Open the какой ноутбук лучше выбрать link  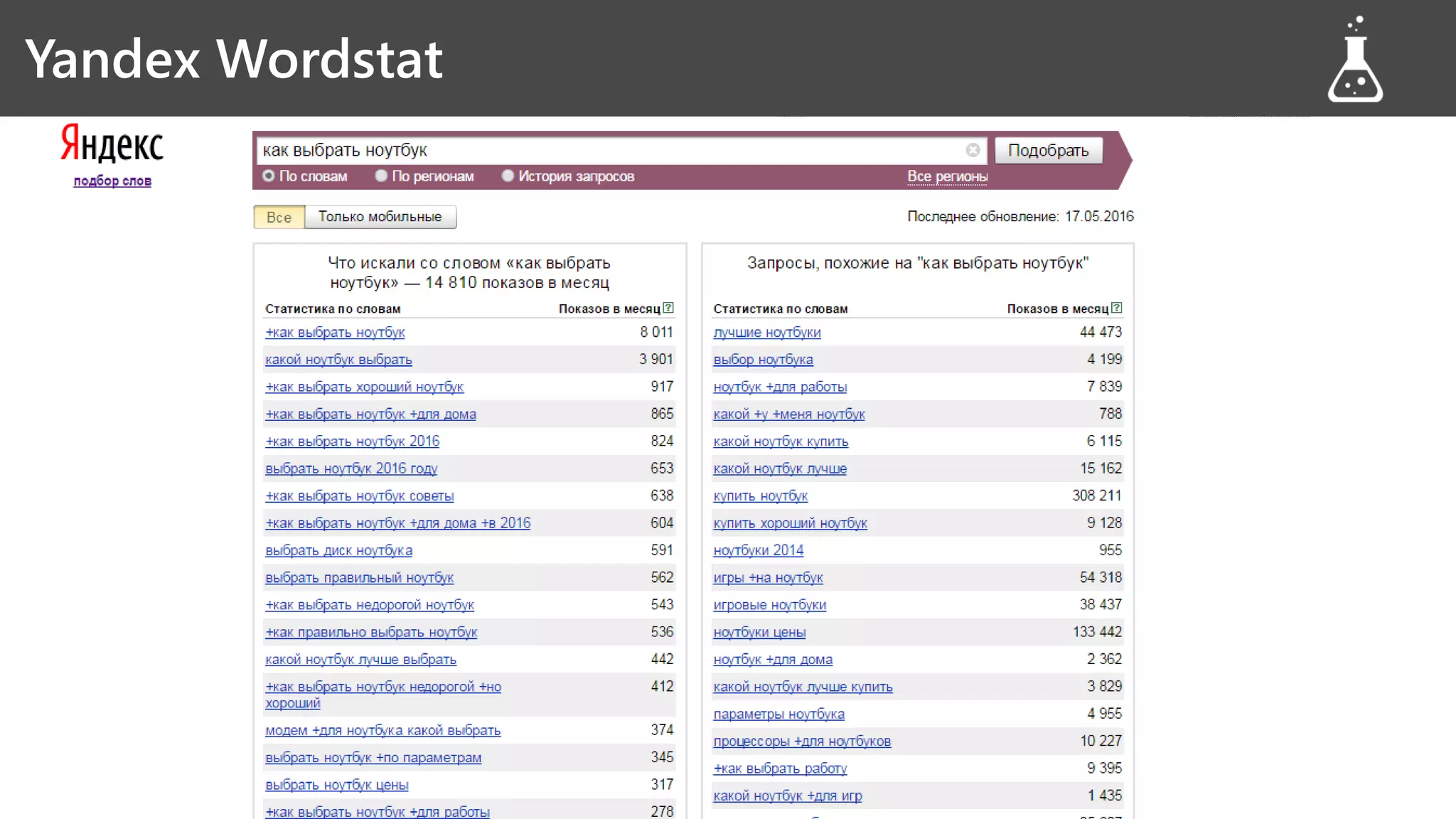tap(360, 660)
